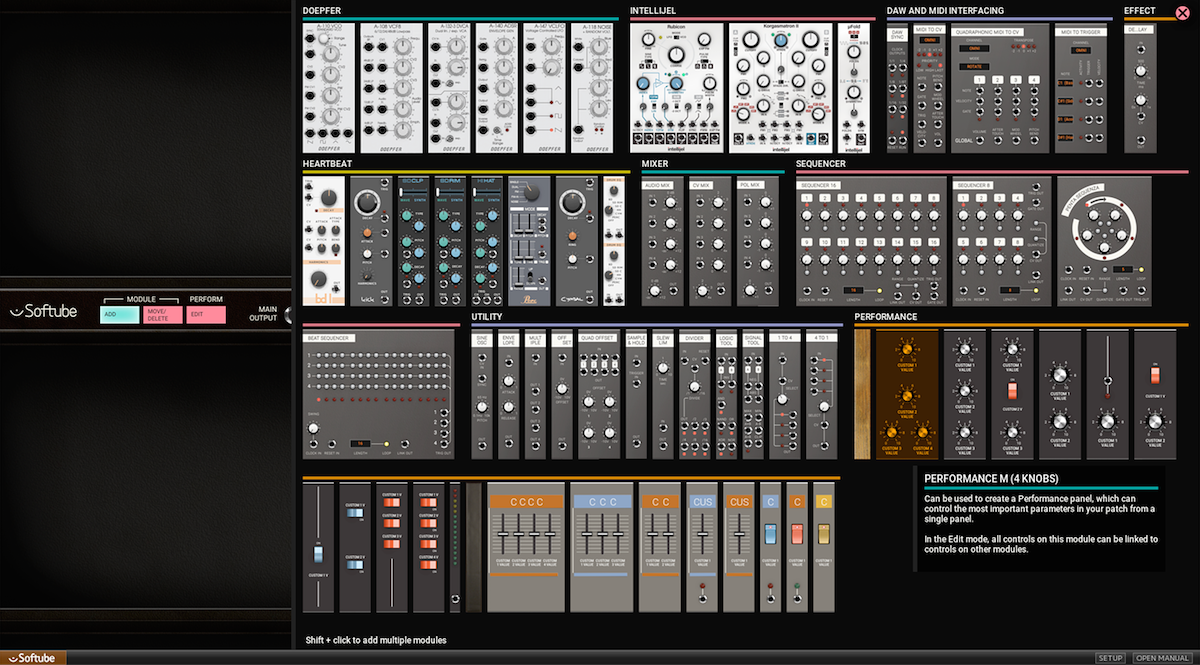Enable the module ADD mode
Image resolution: width=1200 pixels, height=665 pixels.
pyautogui.click(x=120, y=314)
